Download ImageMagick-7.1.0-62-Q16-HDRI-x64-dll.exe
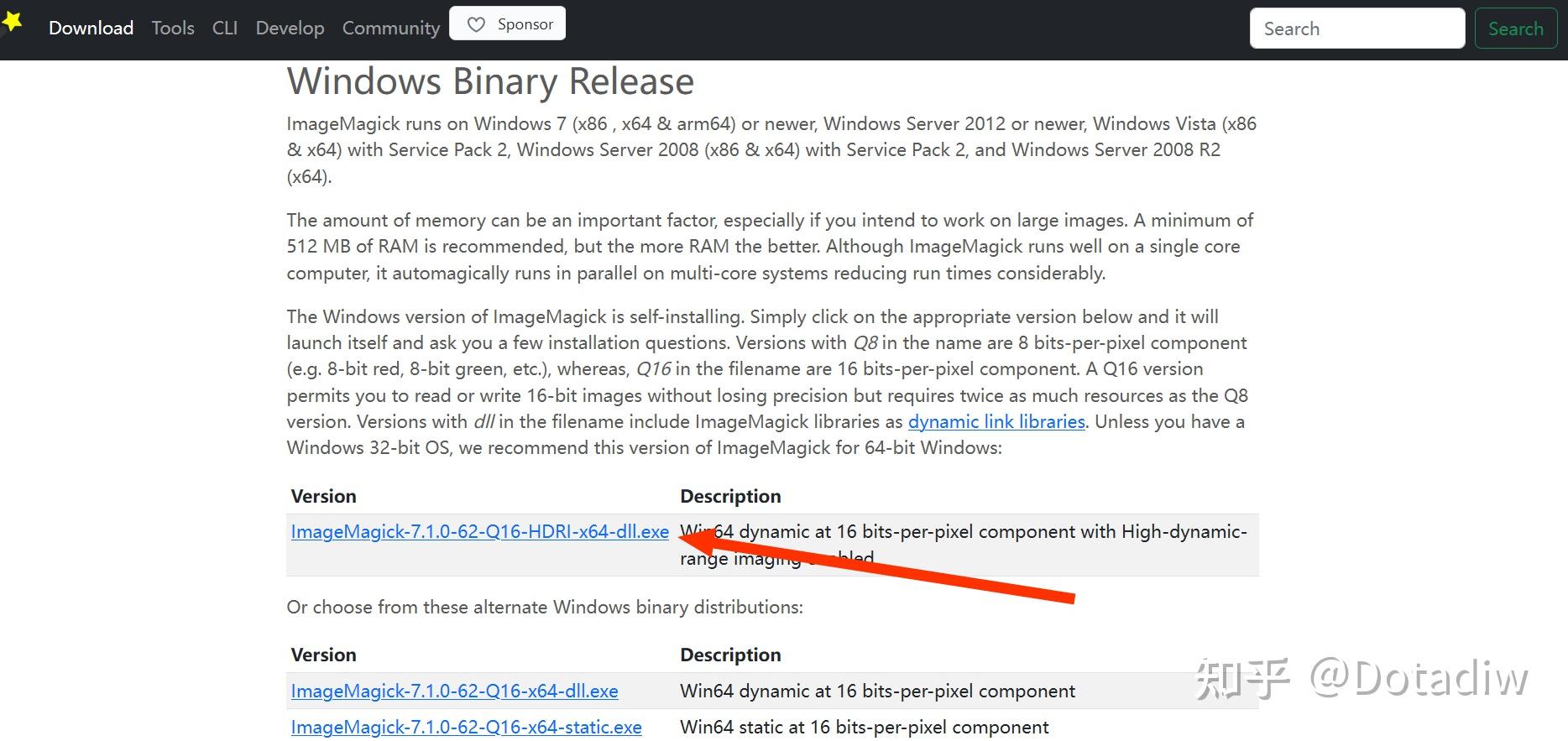The height and width of the screenshot is (741, 1568). [x=480, y=531]
